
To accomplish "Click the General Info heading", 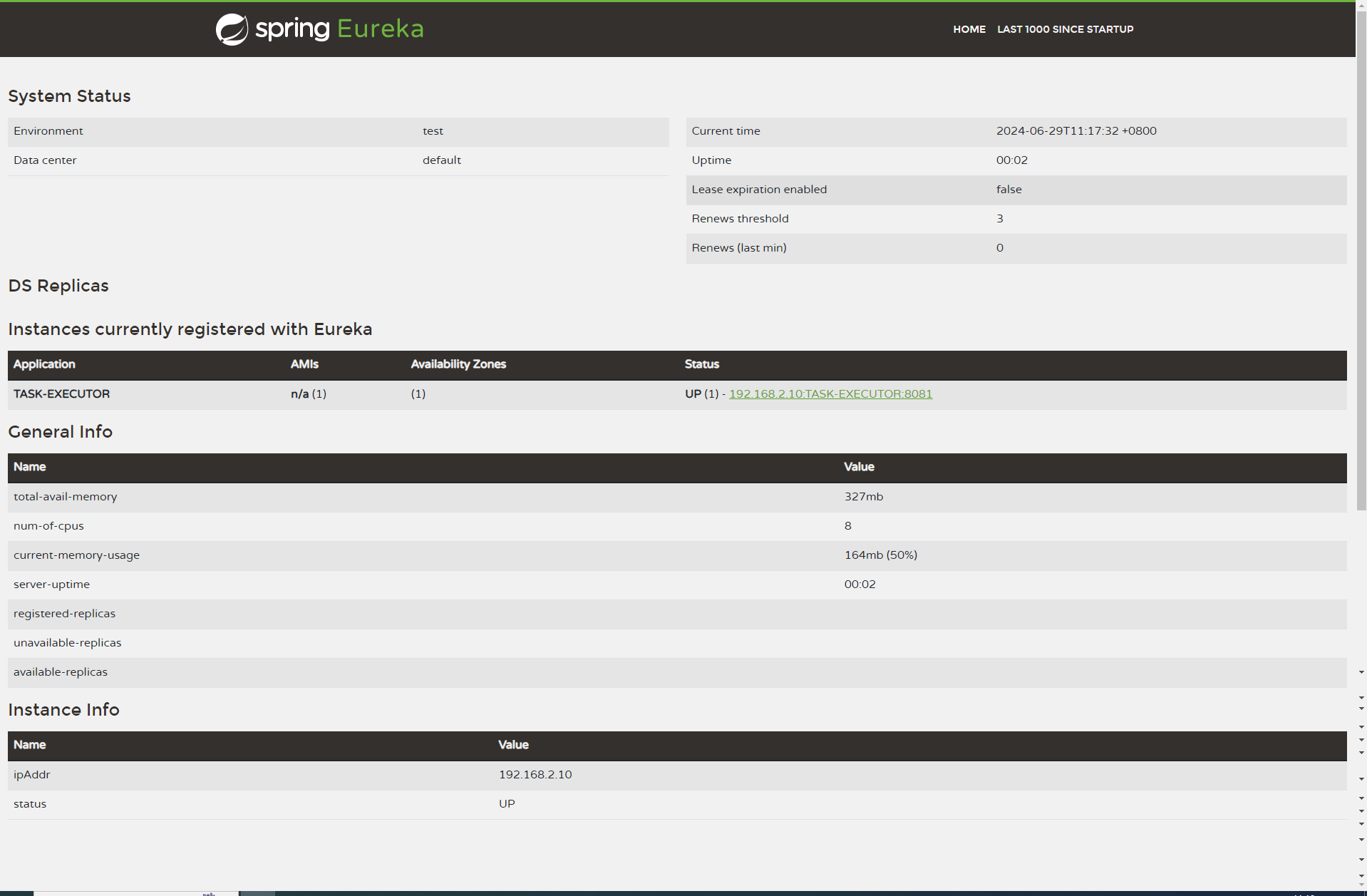I will [x=60, y=432].
